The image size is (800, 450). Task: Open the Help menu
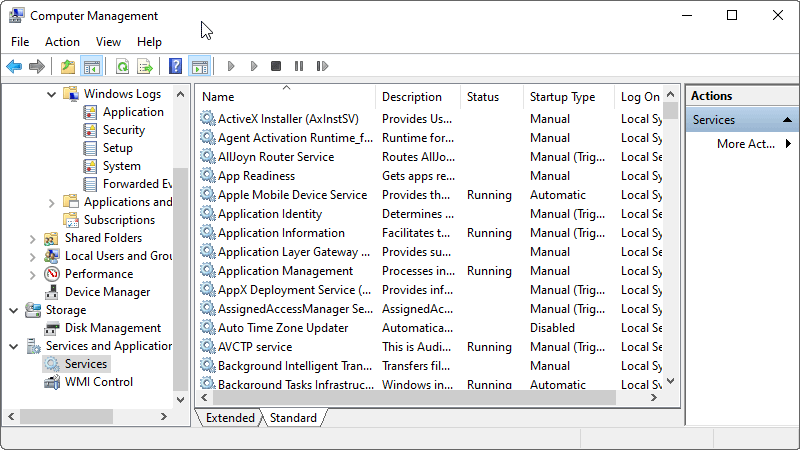(149, 42)
